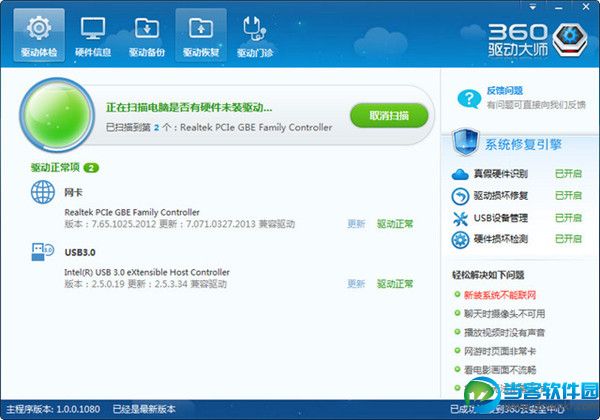This screenshot has height=420, width=600.
Task: Select the 正在扫描电脑是否有硬件未装驱动 status line
Action: click(189, 107)
